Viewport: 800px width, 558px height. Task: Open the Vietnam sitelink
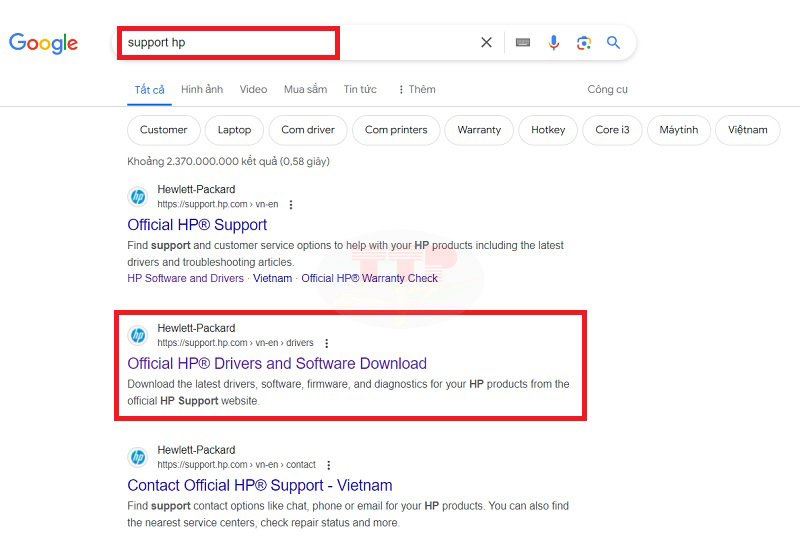point(272,278)
